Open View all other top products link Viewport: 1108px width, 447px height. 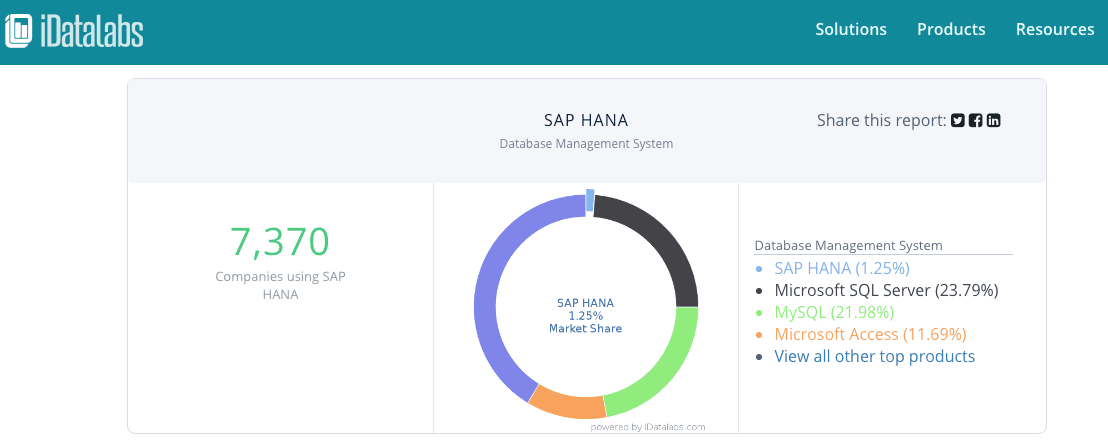(x=874, y=356)
